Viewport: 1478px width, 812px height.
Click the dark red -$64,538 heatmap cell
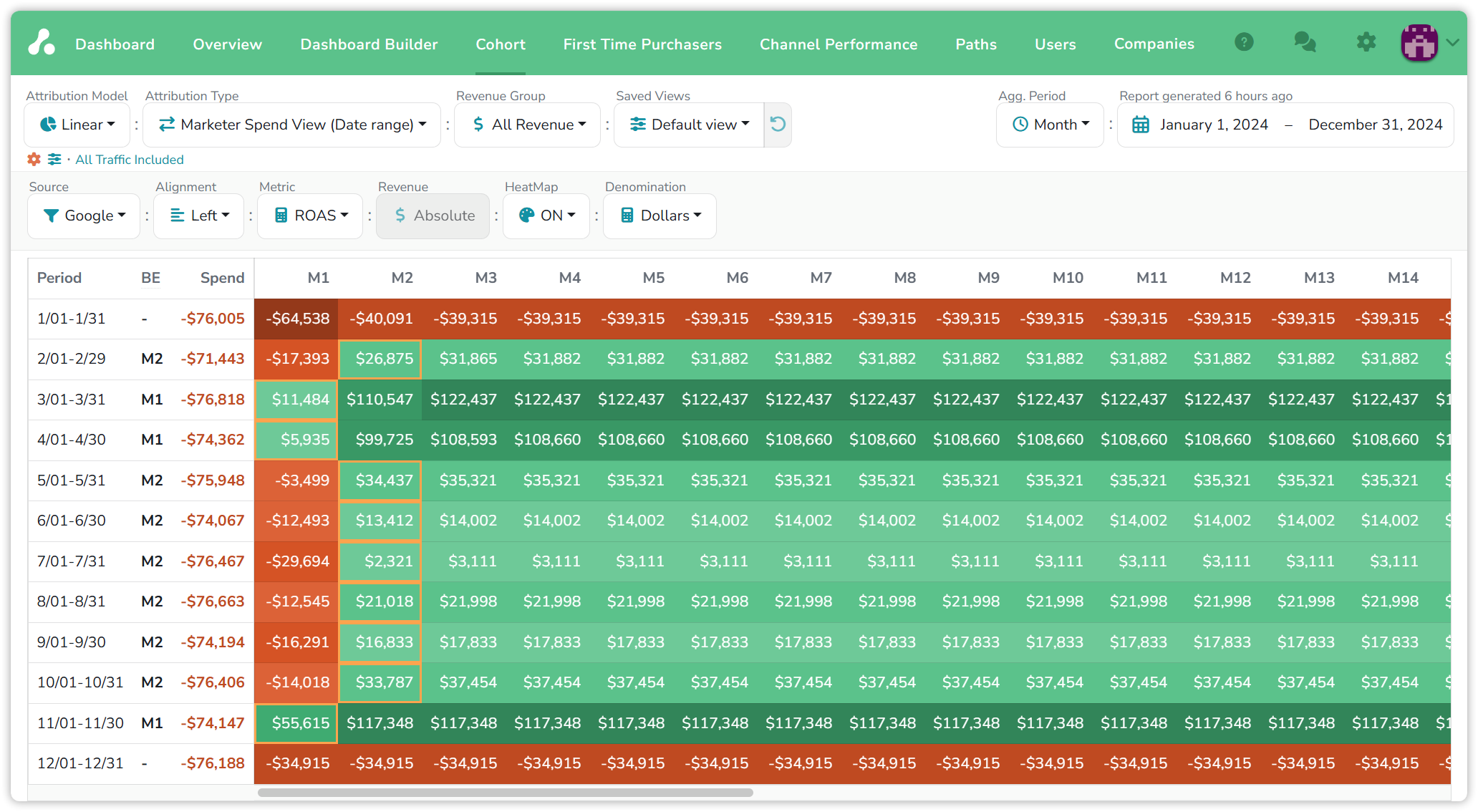coord(296,319)
